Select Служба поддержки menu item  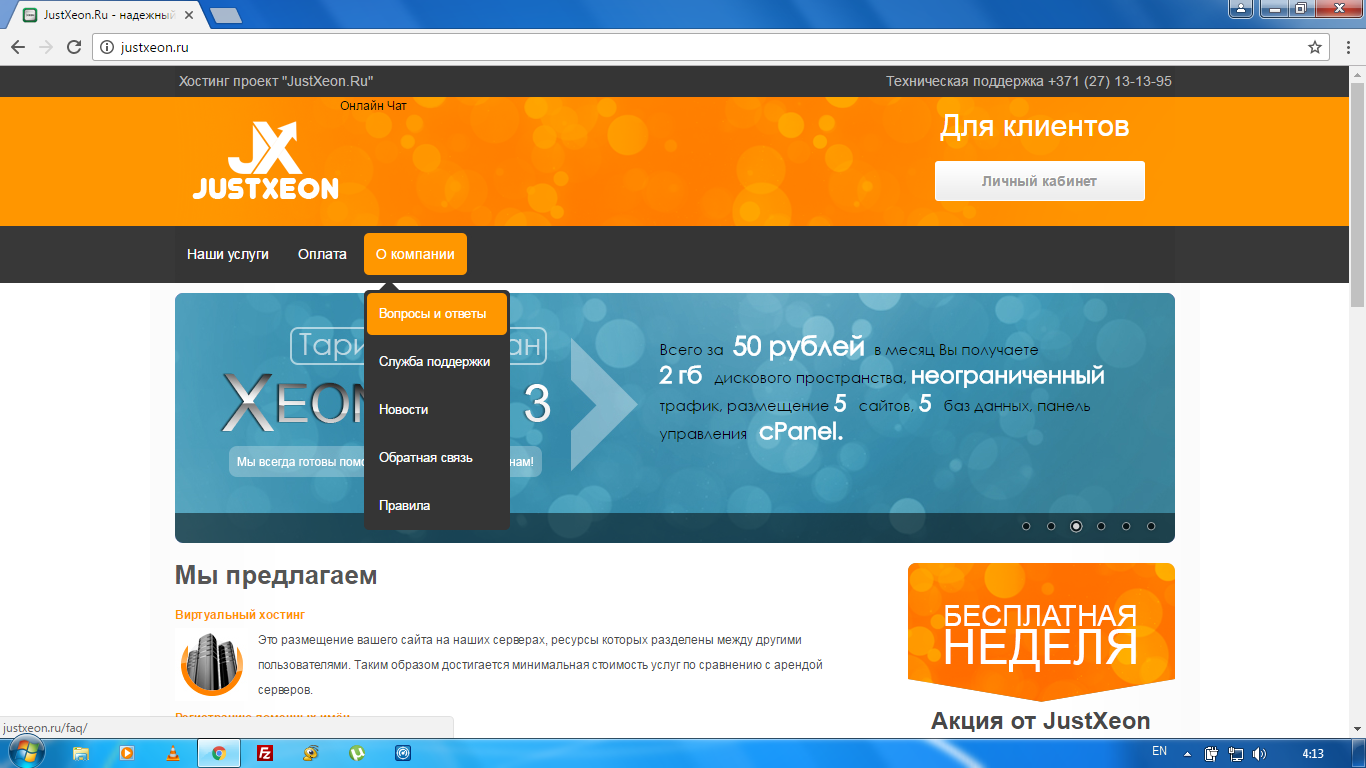437,362
